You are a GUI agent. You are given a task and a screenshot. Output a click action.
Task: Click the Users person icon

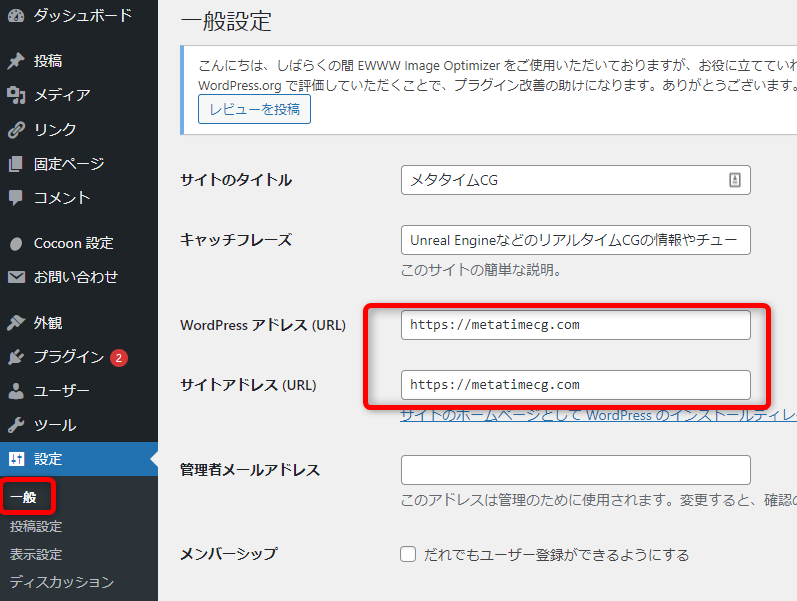click(x=16, y=391)
